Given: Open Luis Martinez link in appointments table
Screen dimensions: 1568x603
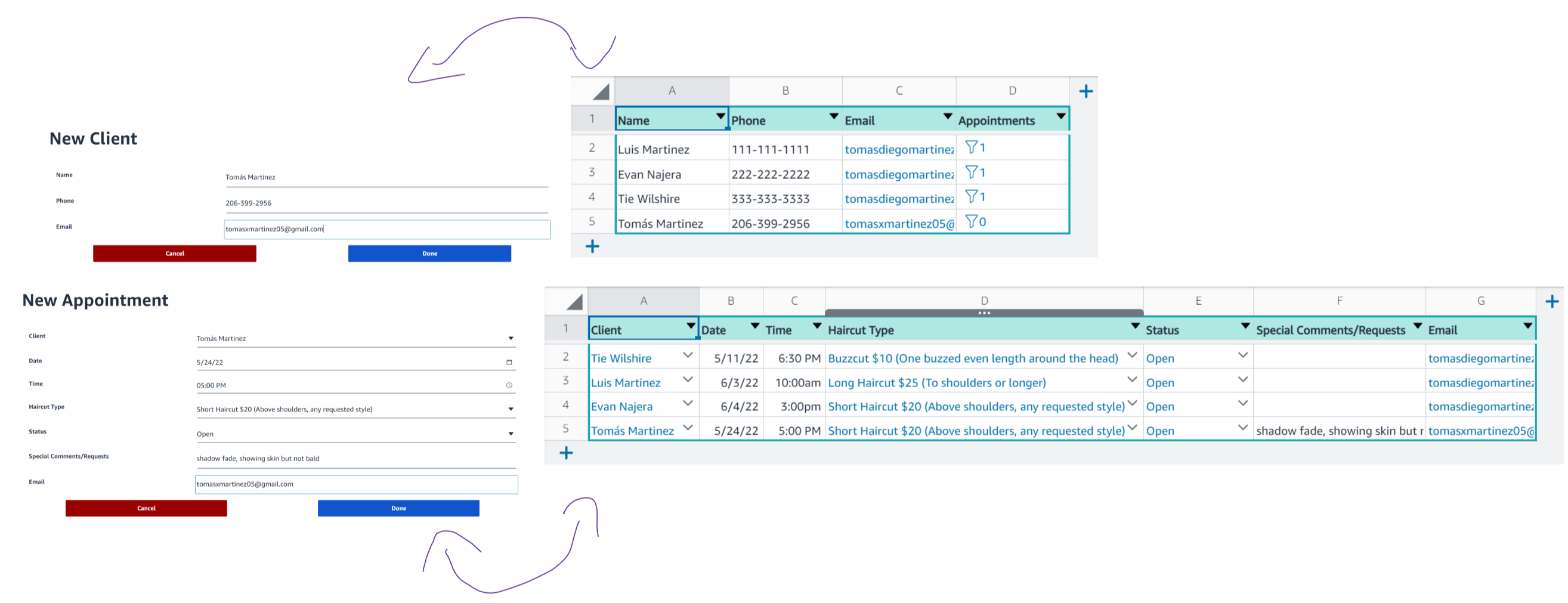Looking at the screenshot, I should [625, 383].
